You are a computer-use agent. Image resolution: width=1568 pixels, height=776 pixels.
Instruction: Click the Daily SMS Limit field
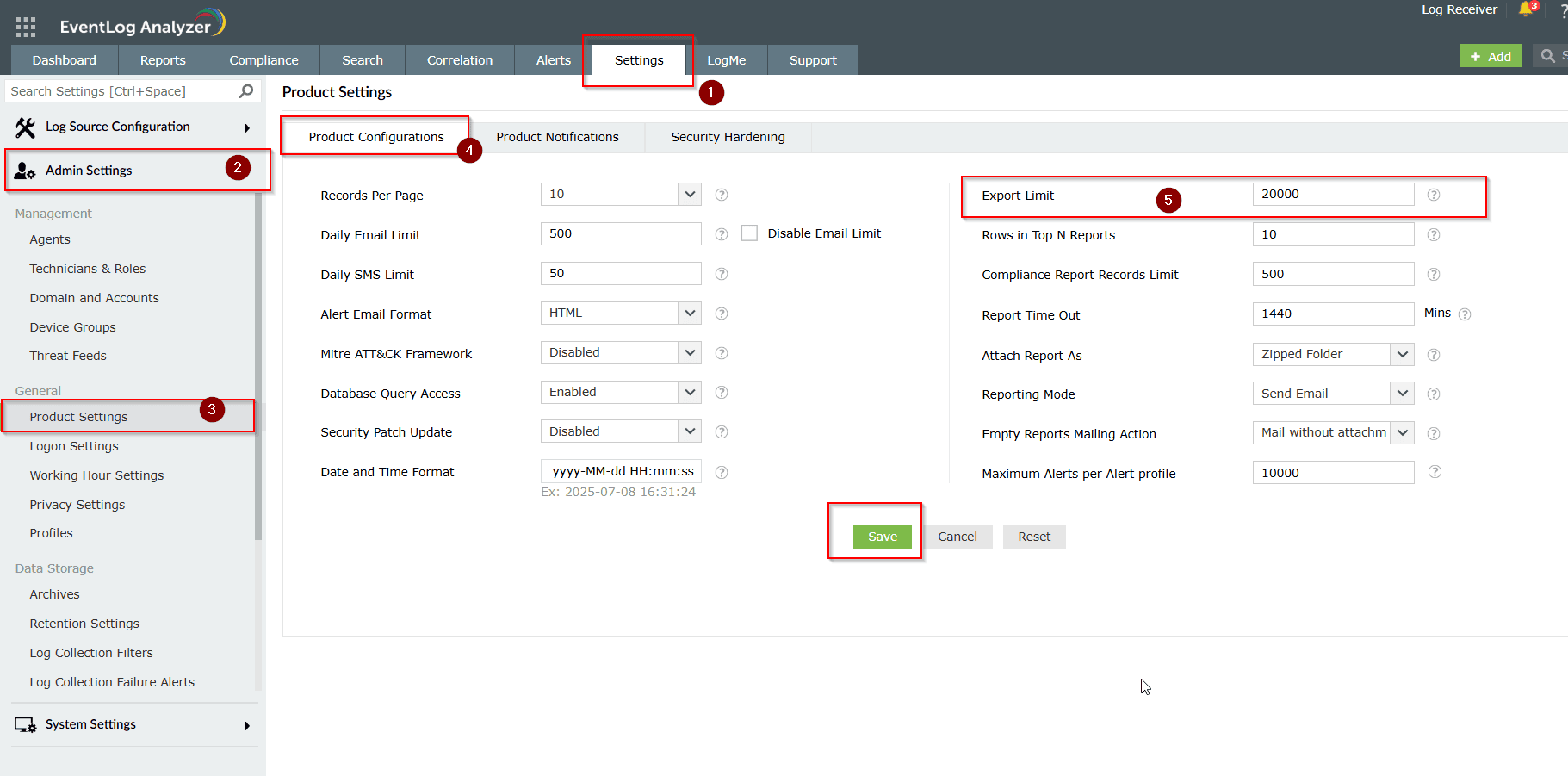(x=621, y=274)
